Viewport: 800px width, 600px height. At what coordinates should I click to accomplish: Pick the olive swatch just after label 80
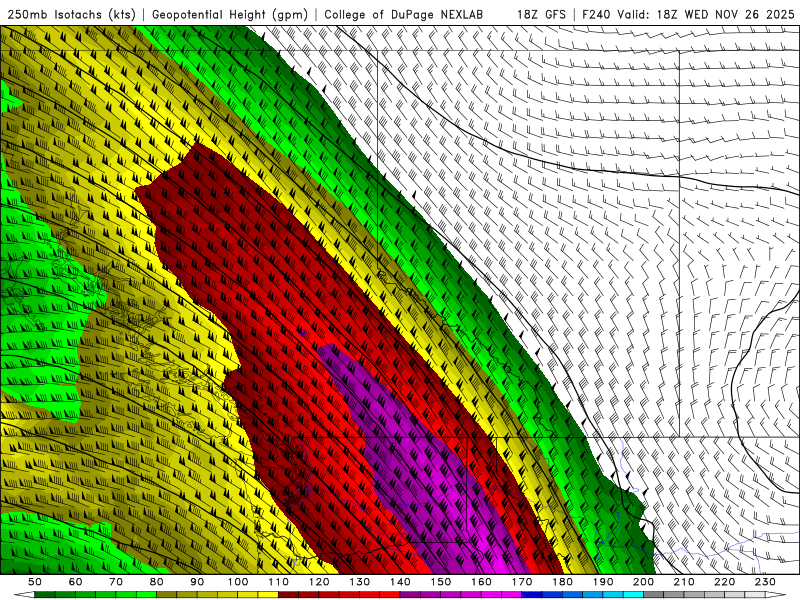click(x=166, y=594)
